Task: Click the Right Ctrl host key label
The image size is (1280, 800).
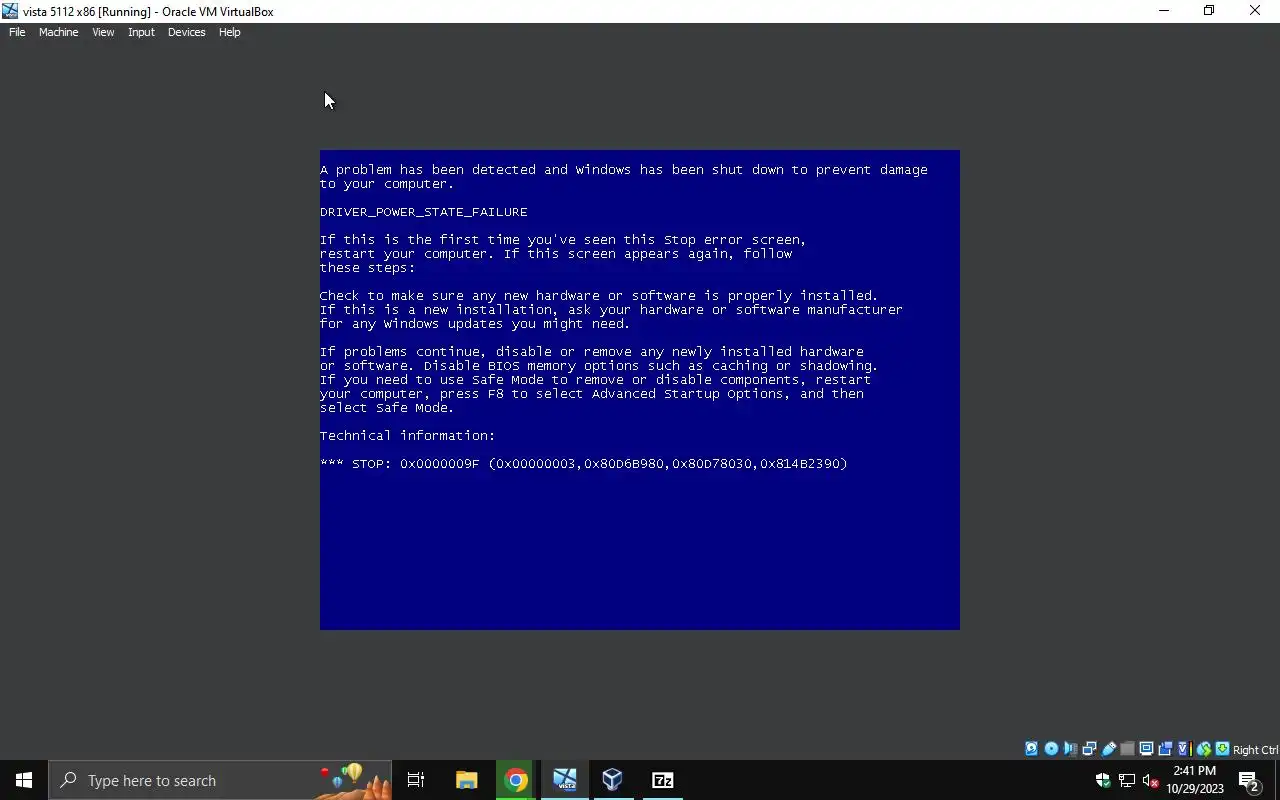Action: point(1256,750)
